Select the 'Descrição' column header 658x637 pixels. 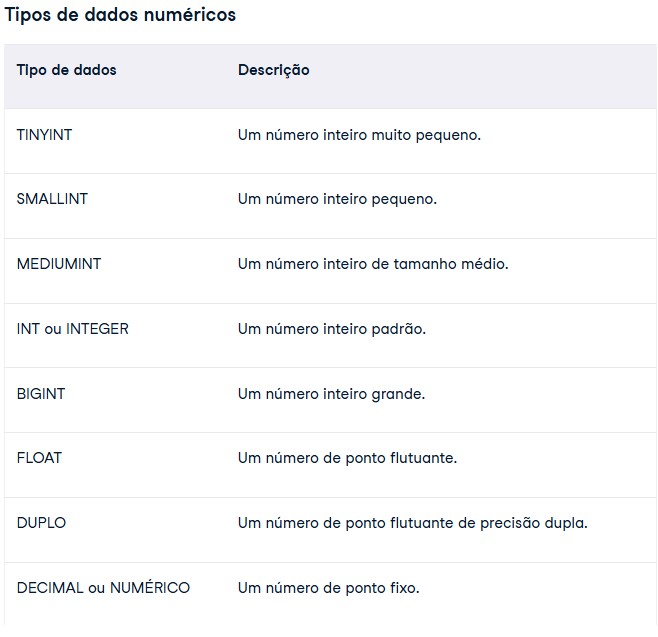[x=273, y=70]
